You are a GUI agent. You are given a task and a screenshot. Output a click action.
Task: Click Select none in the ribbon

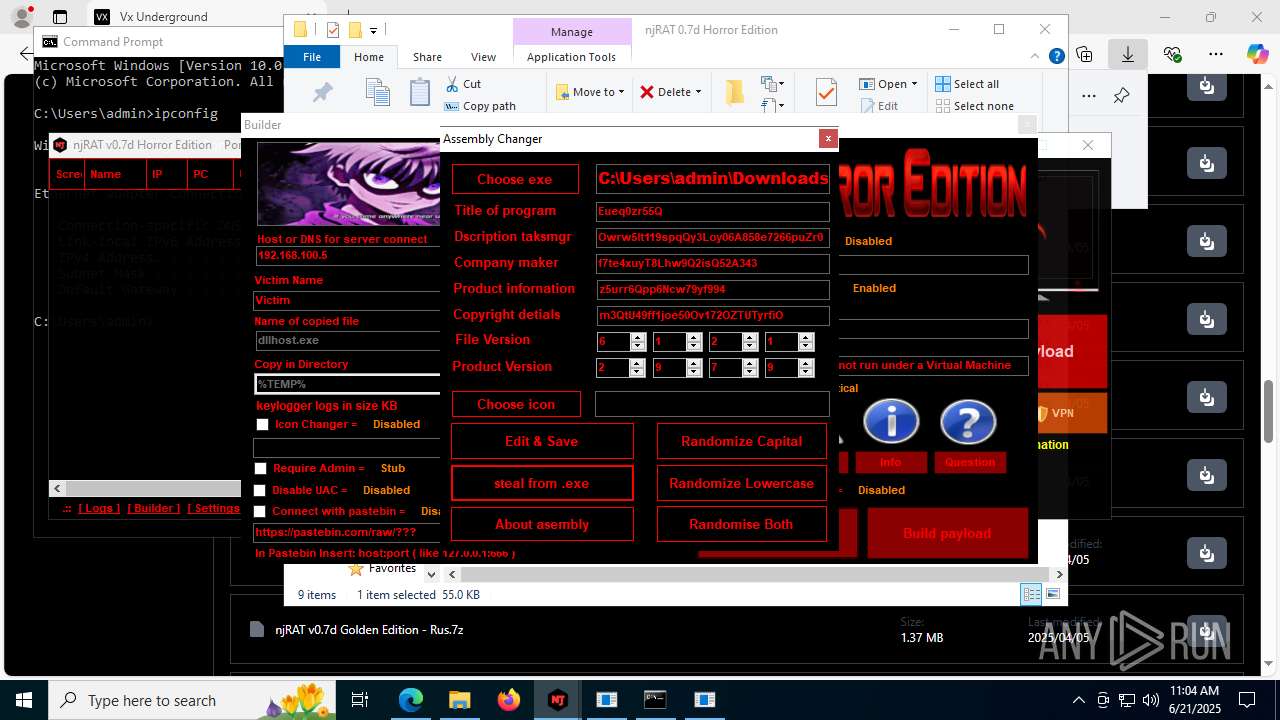coord(974,106)
